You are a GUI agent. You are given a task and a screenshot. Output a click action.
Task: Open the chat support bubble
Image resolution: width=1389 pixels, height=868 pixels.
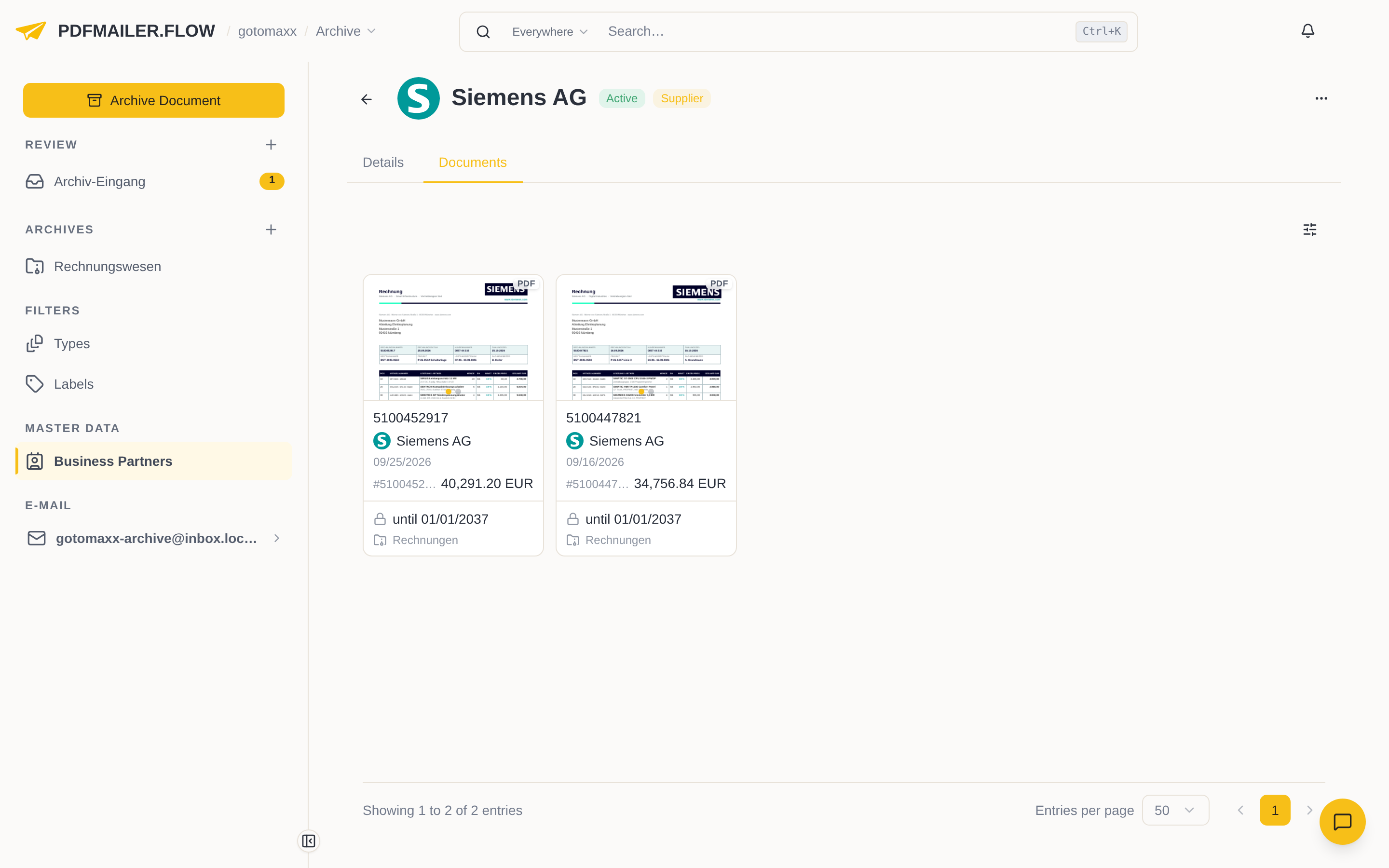click(1342, 822)
